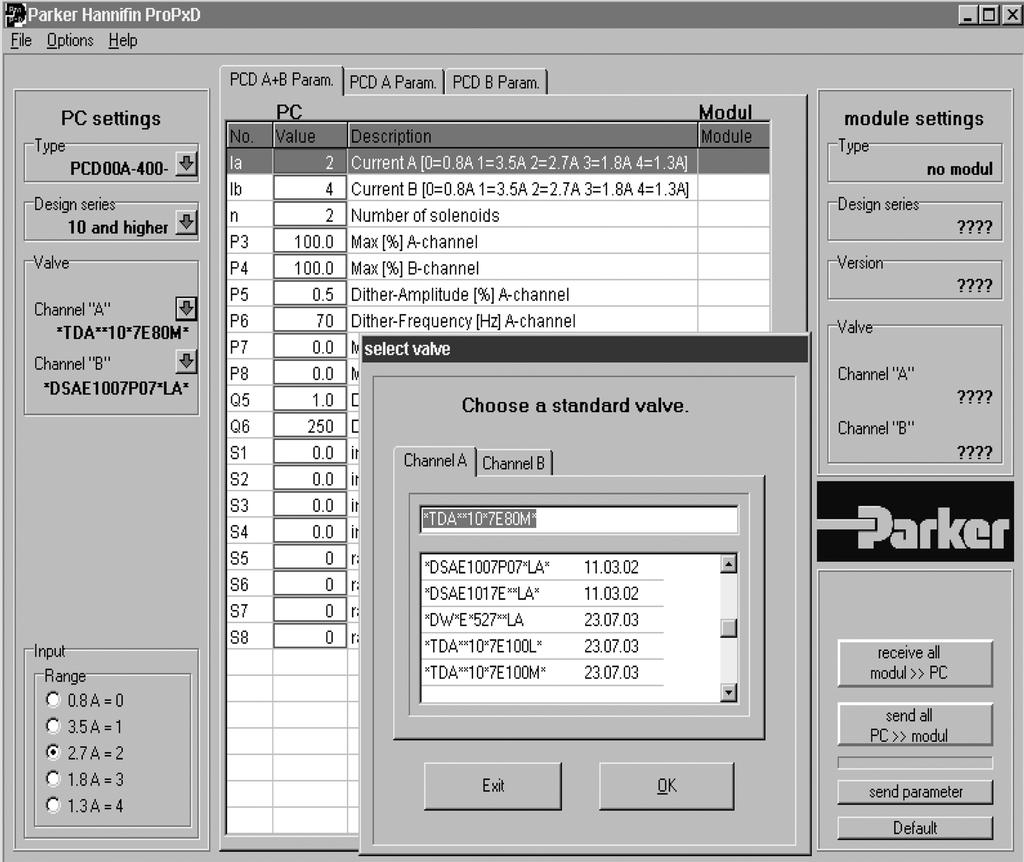Select valve *DW*E*527**LA in list

542,620
